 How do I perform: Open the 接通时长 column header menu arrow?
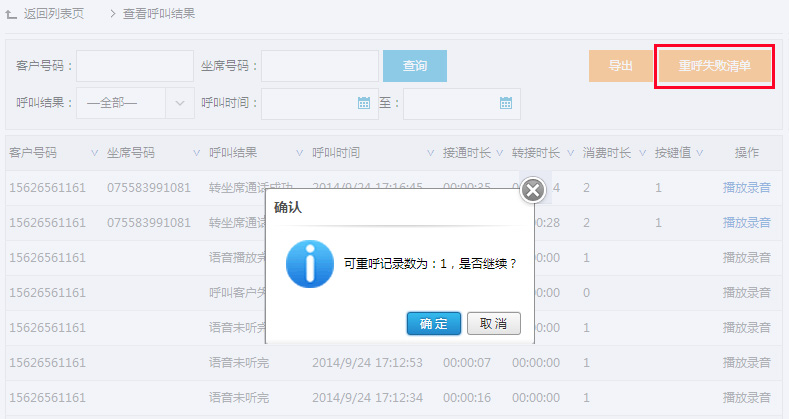tap(499, 153)
